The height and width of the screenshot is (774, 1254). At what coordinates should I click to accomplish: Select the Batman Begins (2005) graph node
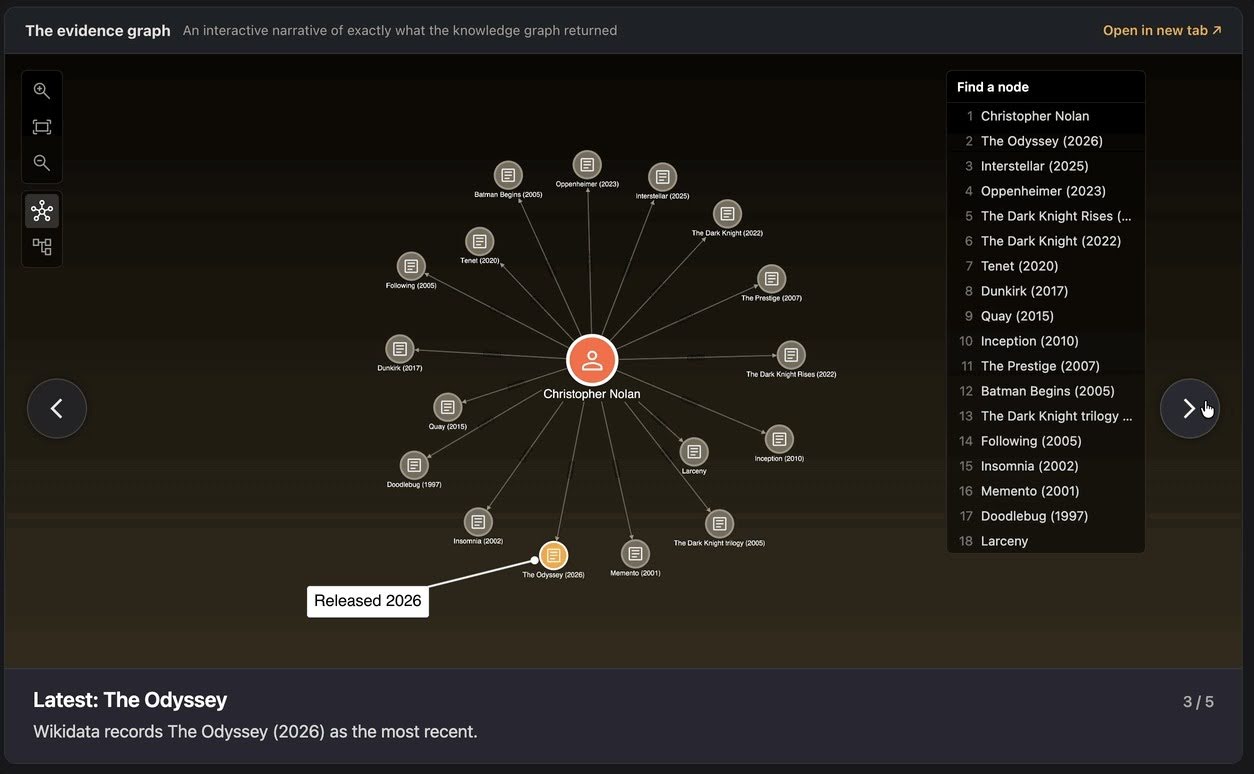[x=508, y=176]
